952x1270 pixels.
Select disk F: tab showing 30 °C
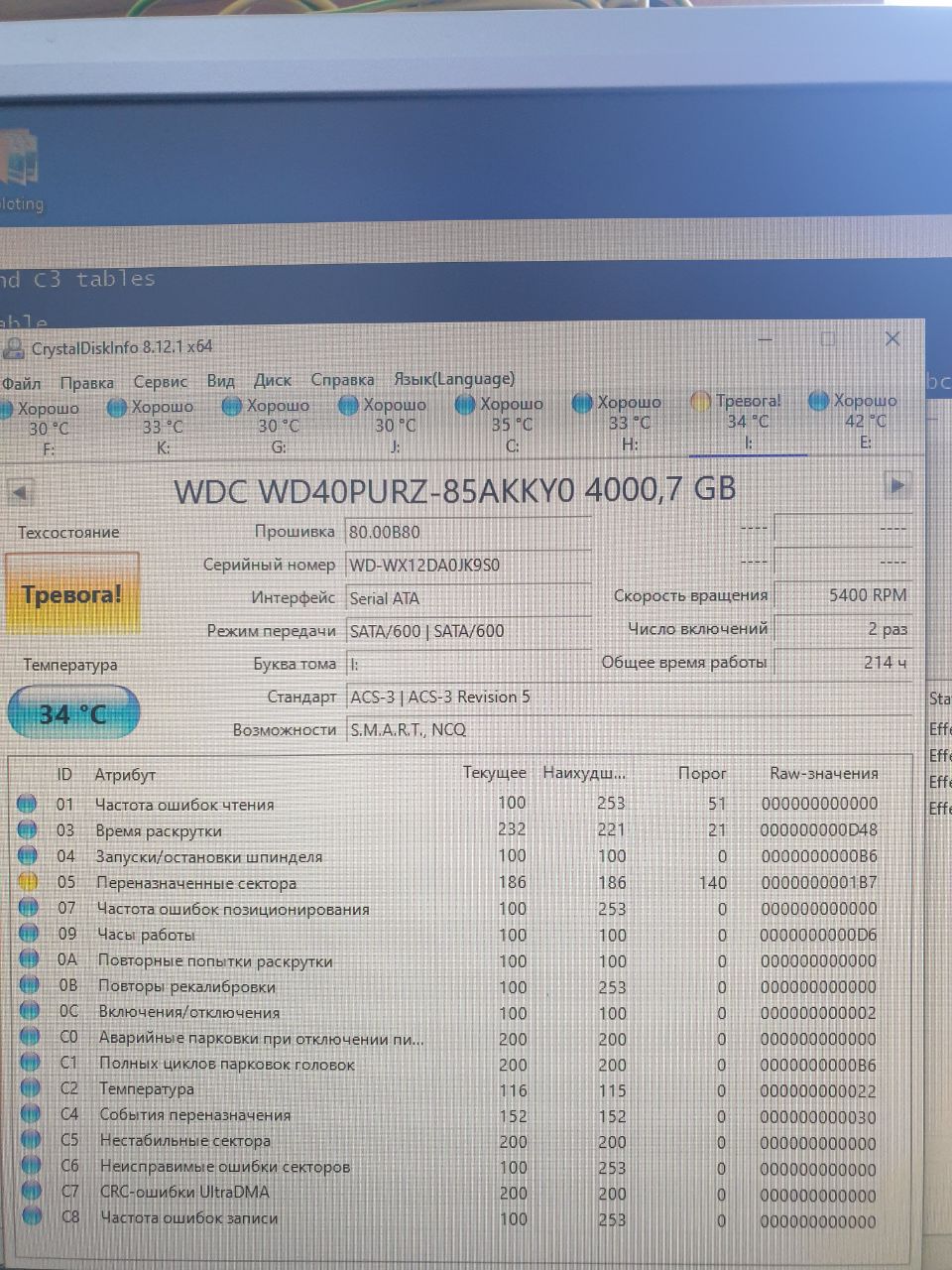pos(42,428)
